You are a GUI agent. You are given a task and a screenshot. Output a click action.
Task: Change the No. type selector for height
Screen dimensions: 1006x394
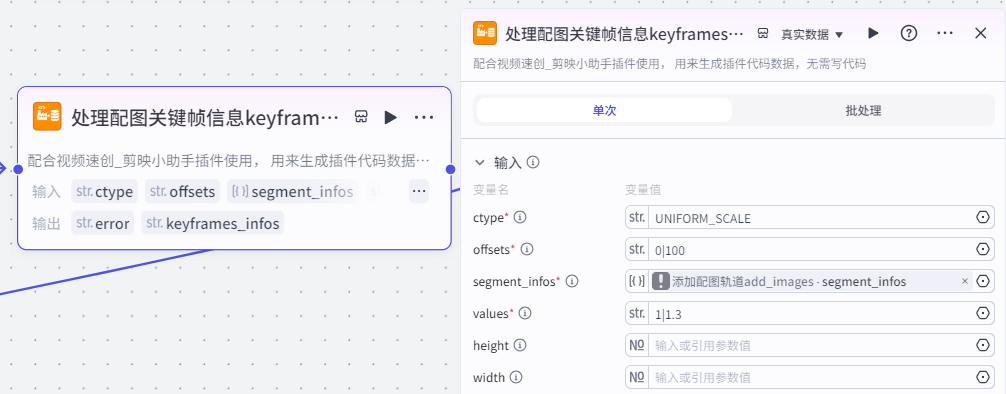pos(637,345)
